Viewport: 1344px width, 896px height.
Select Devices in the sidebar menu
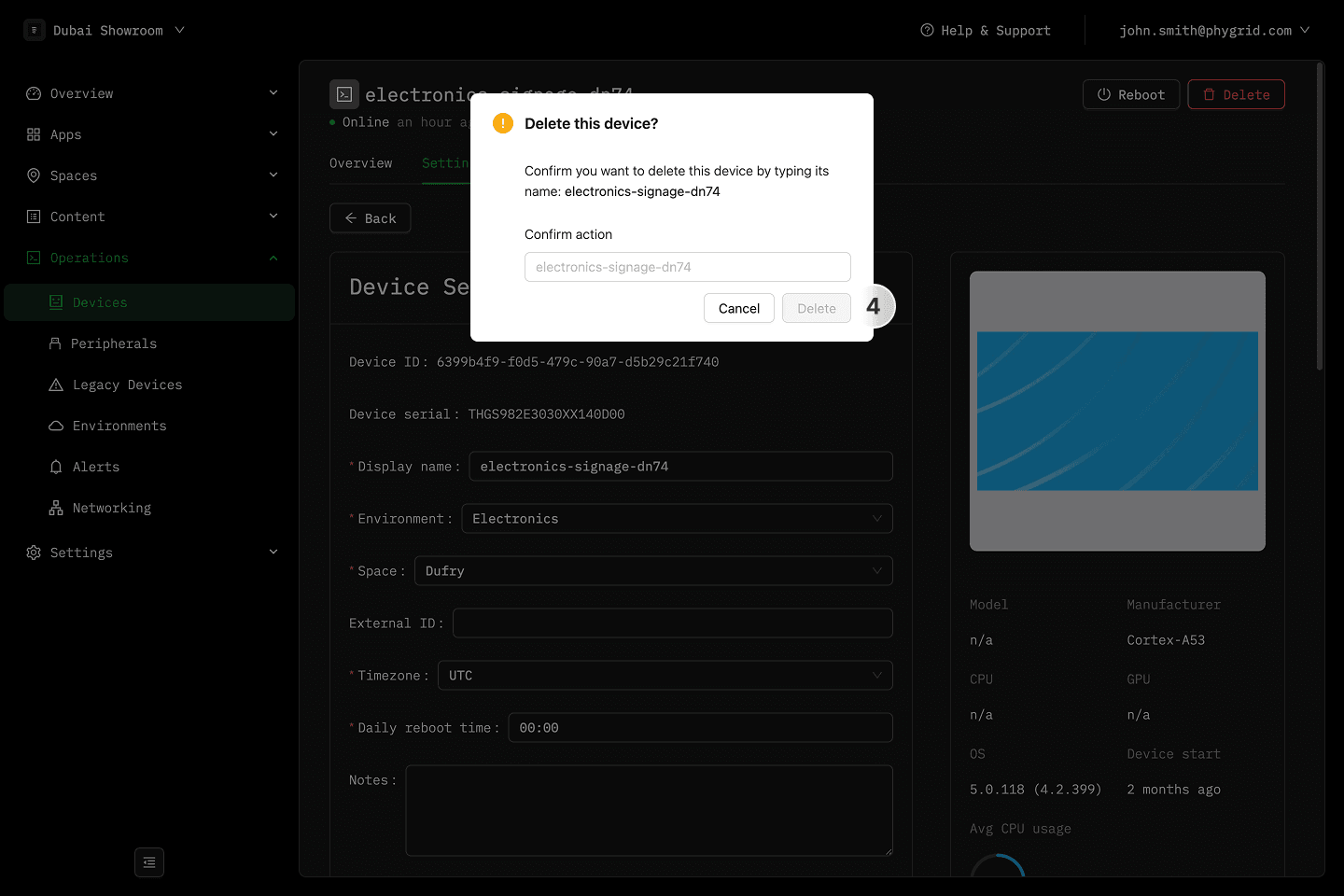[x=100, y=302]
